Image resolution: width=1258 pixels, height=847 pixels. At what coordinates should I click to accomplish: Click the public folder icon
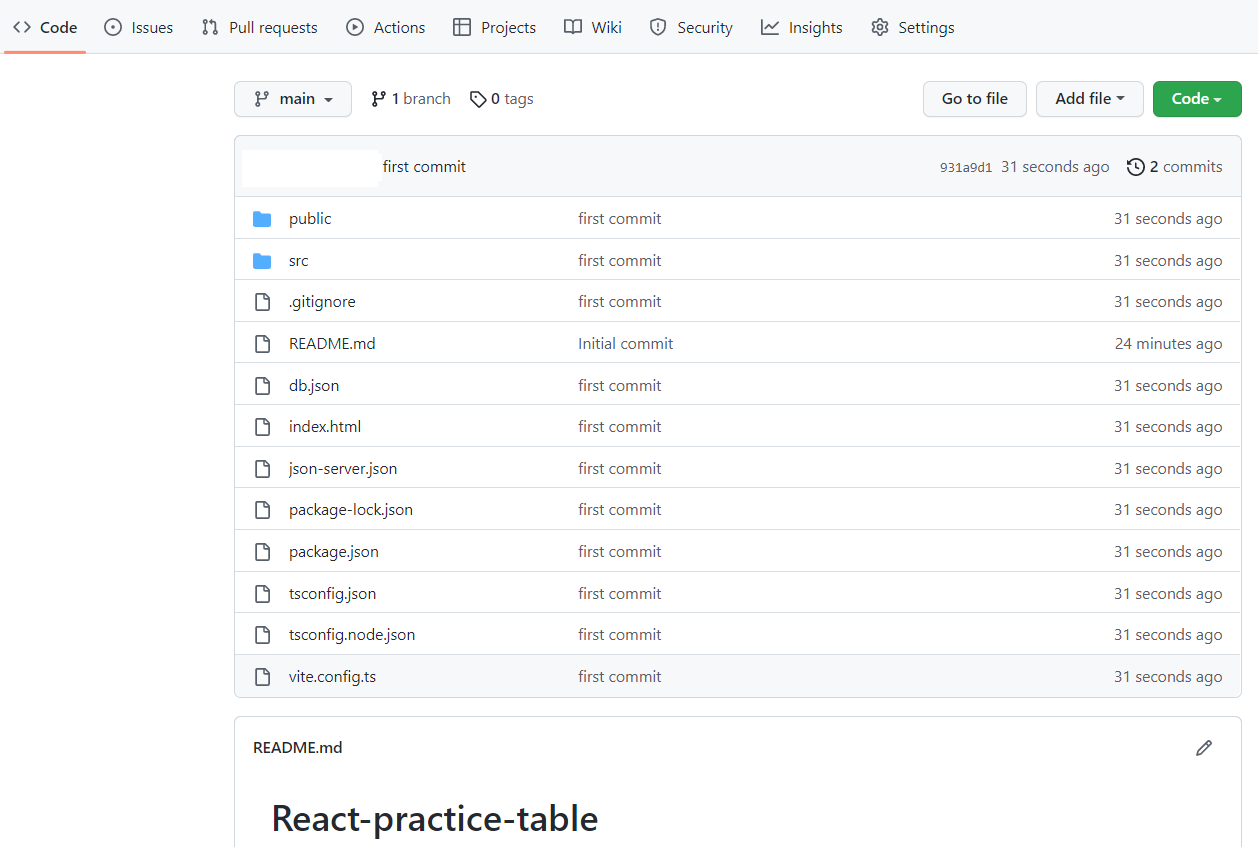pyautogui.click(x=262, y=219)
